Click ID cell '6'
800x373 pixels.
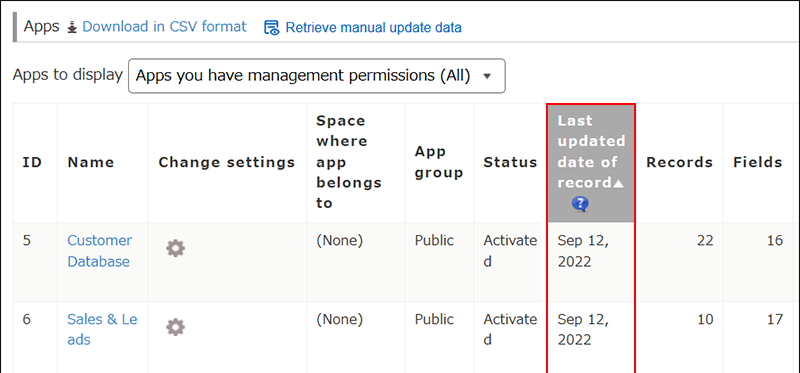(27, 319)
